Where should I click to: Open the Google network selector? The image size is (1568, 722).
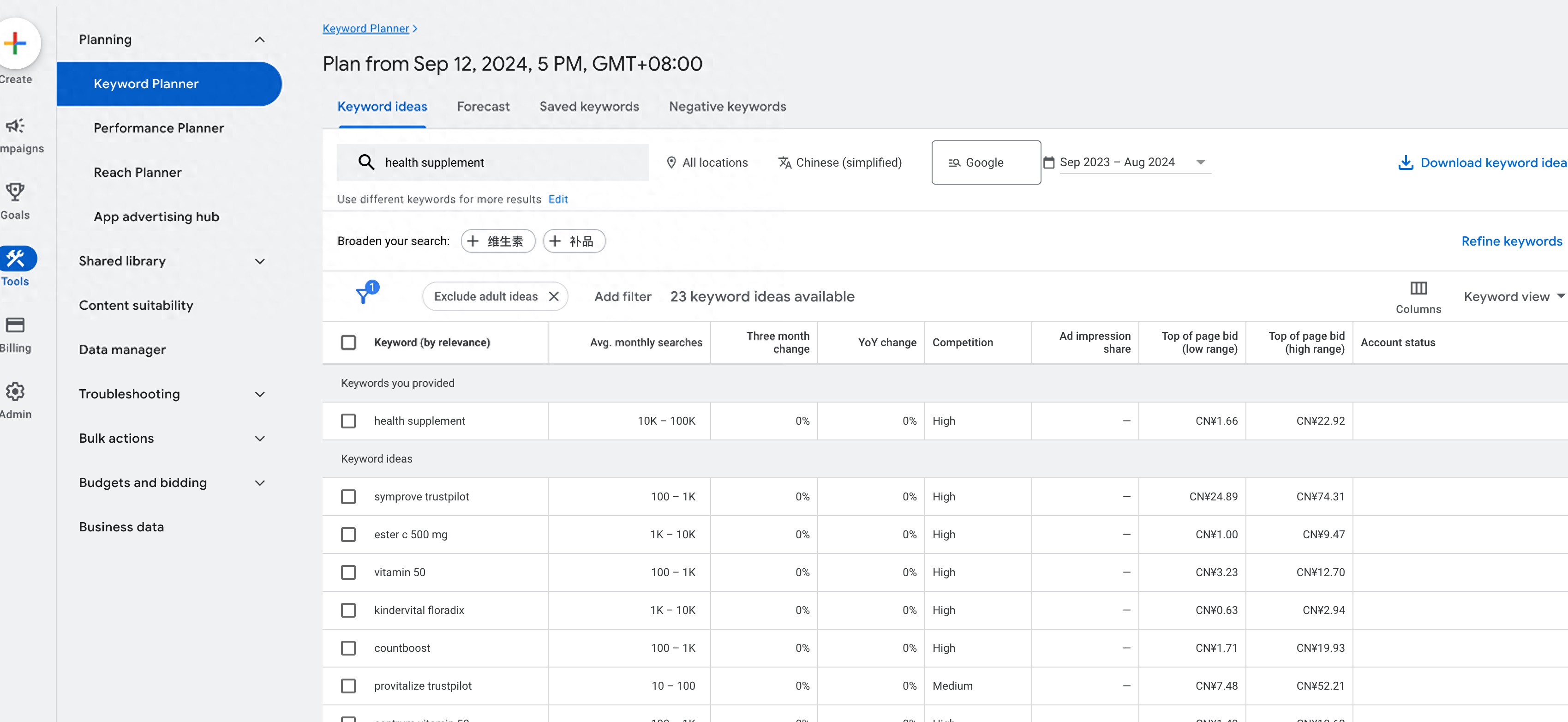point(986,162)
